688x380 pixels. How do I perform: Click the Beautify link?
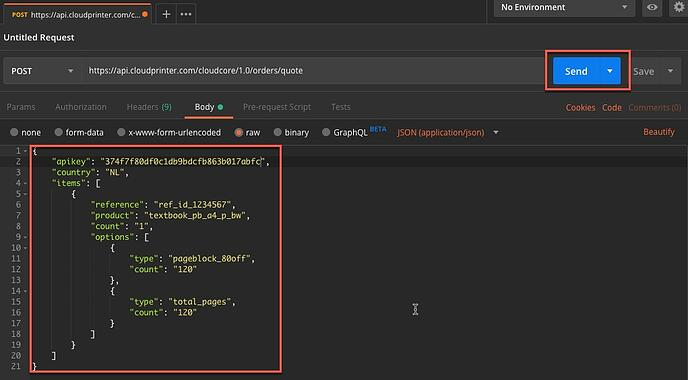[x=659, y=132]
